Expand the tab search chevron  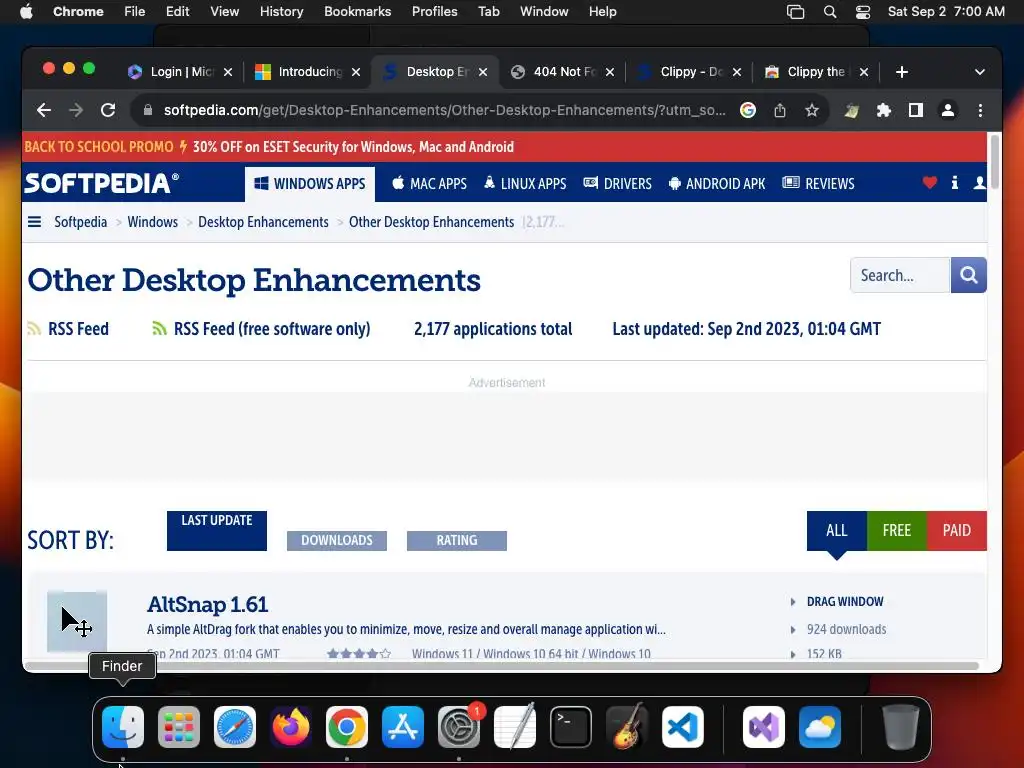[980, 72]
